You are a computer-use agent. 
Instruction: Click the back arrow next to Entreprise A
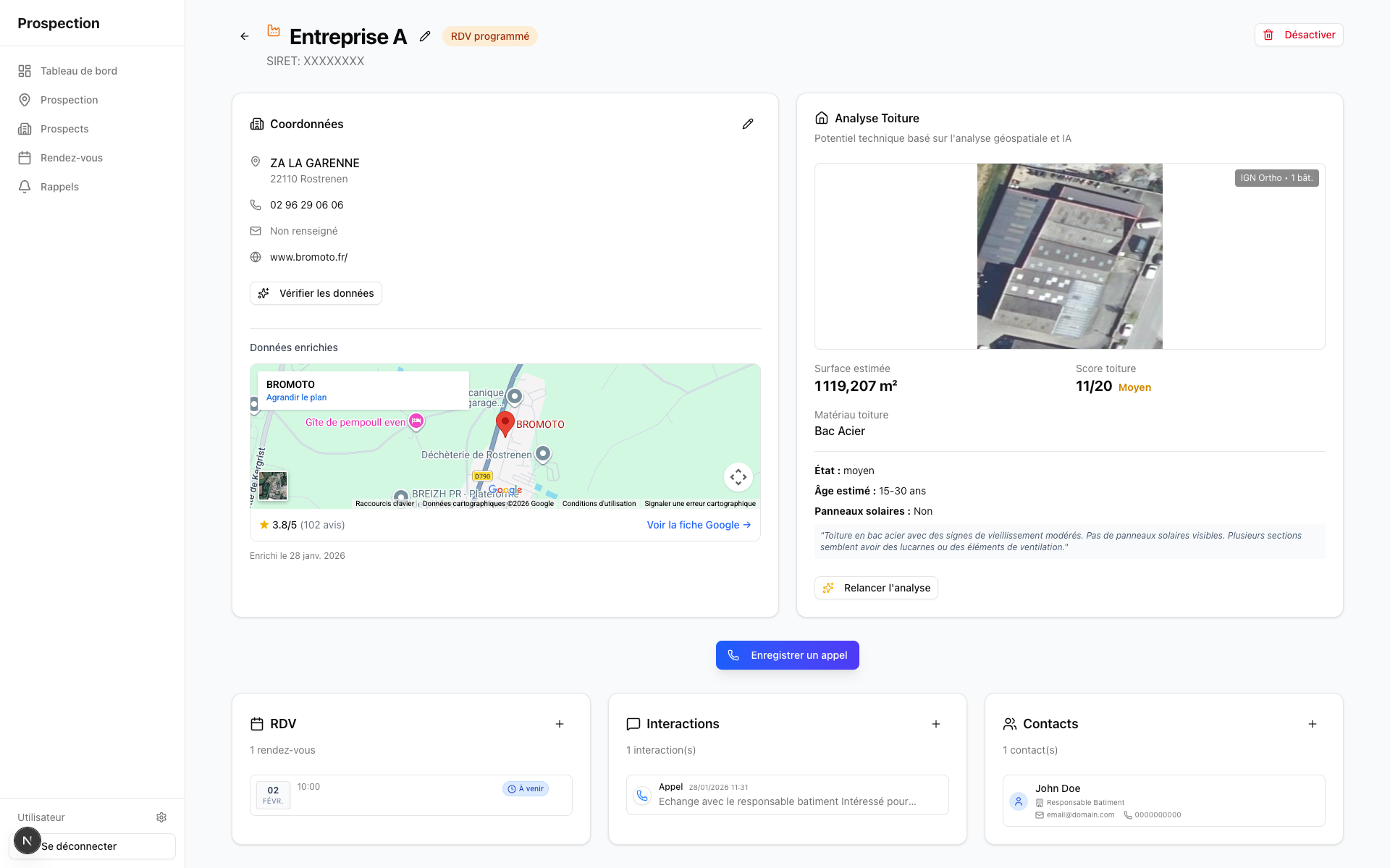pyautogui.click(x=245, y=36)
